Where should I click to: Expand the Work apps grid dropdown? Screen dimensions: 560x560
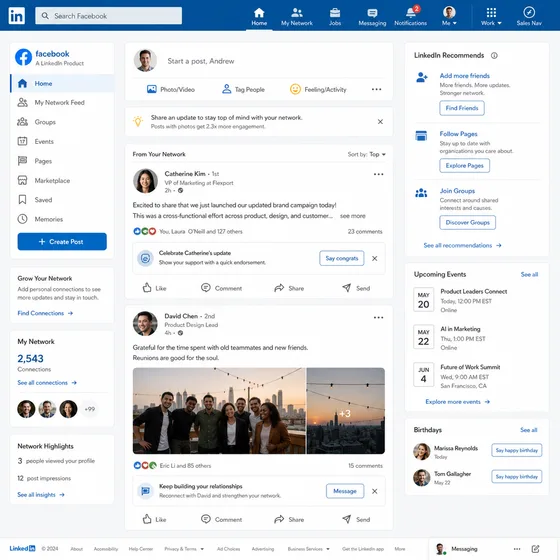pyautogui.click(x=491, y=16)
